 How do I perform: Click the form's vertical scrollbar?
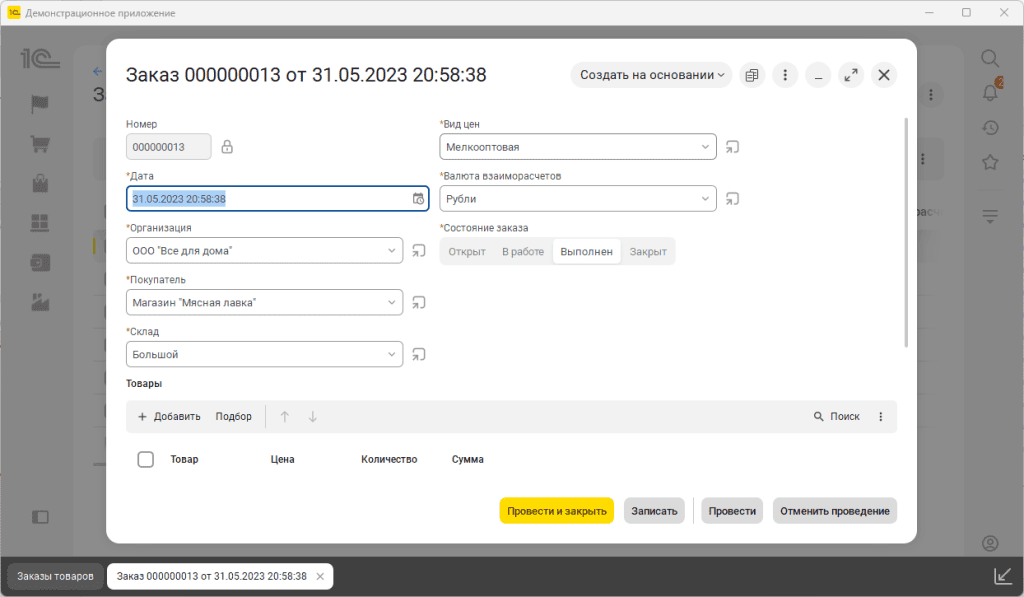(x=906, y=233)
